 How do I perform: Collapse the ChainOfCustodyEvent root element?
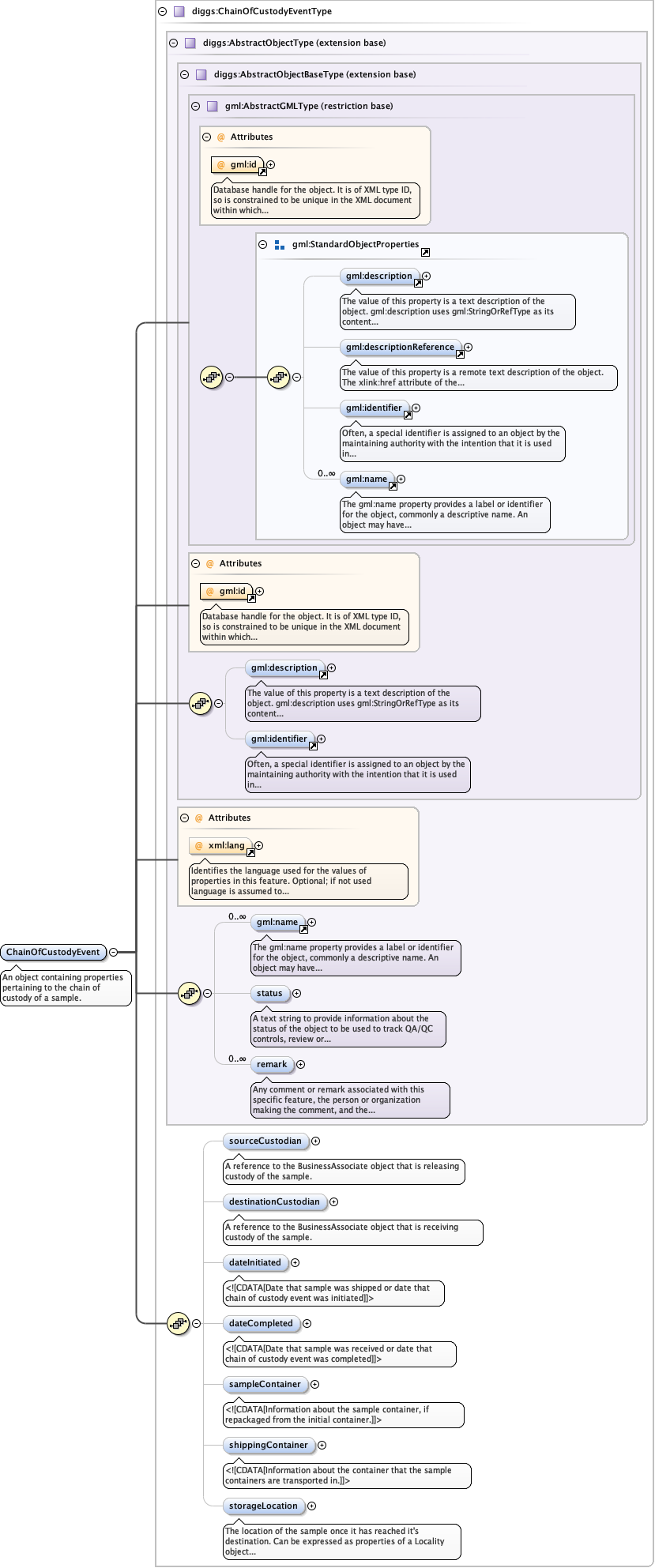[114, 953]
